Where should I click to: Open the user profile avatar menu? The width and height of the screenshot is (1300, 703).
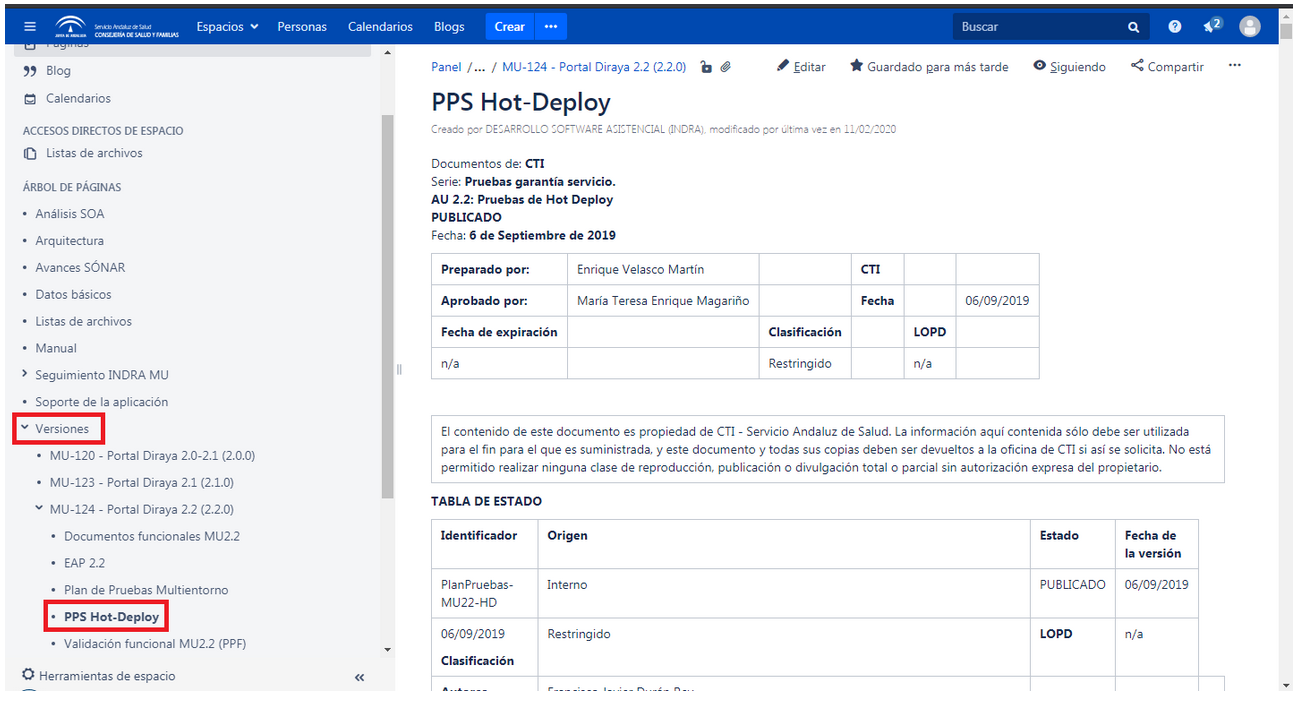coord(1250,27)
